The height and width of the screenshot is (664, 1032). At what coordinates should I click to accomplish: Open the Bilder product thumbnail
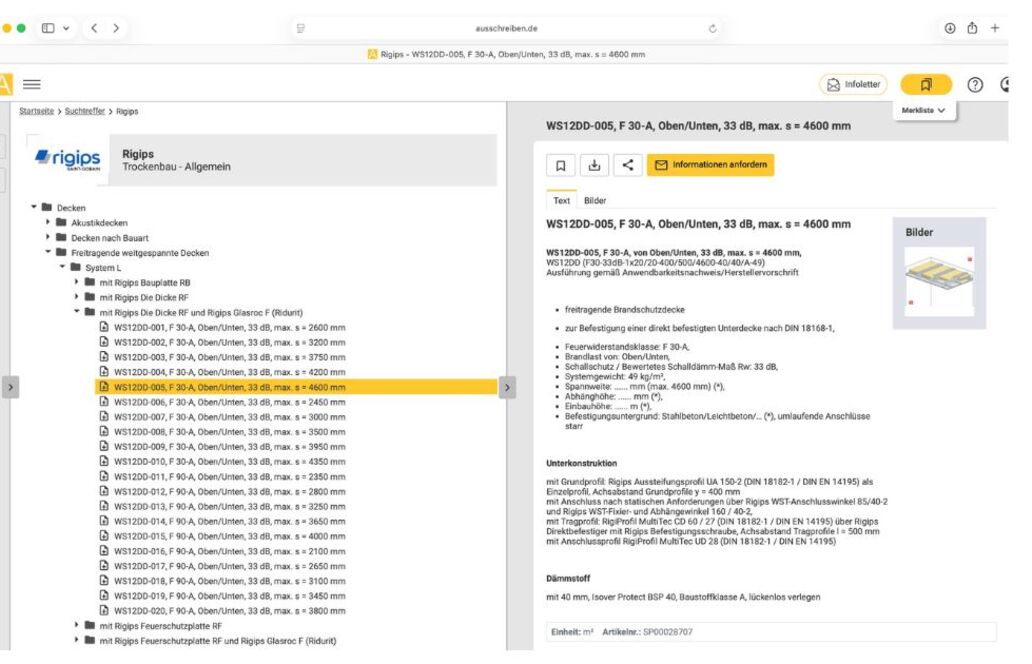(939, 281)
